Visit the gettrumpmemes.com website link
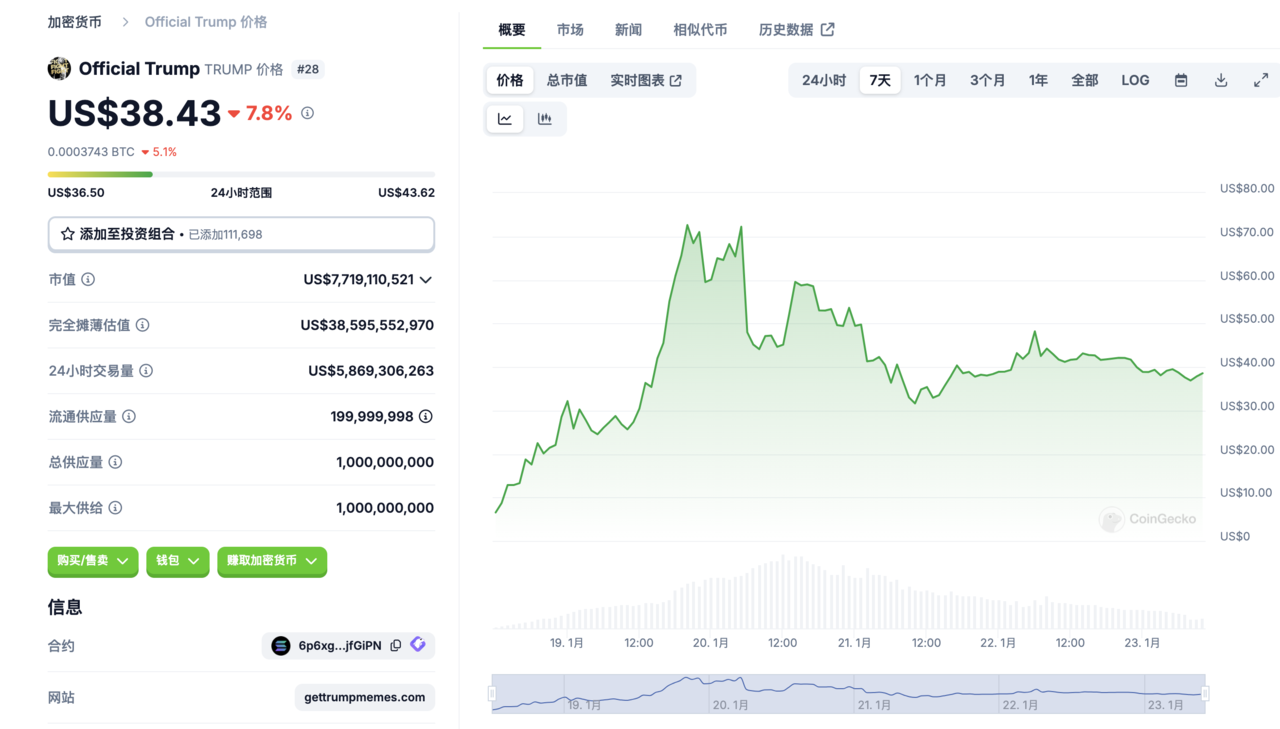This screenshot has height=729, width=1280. [x=364, y=697]
